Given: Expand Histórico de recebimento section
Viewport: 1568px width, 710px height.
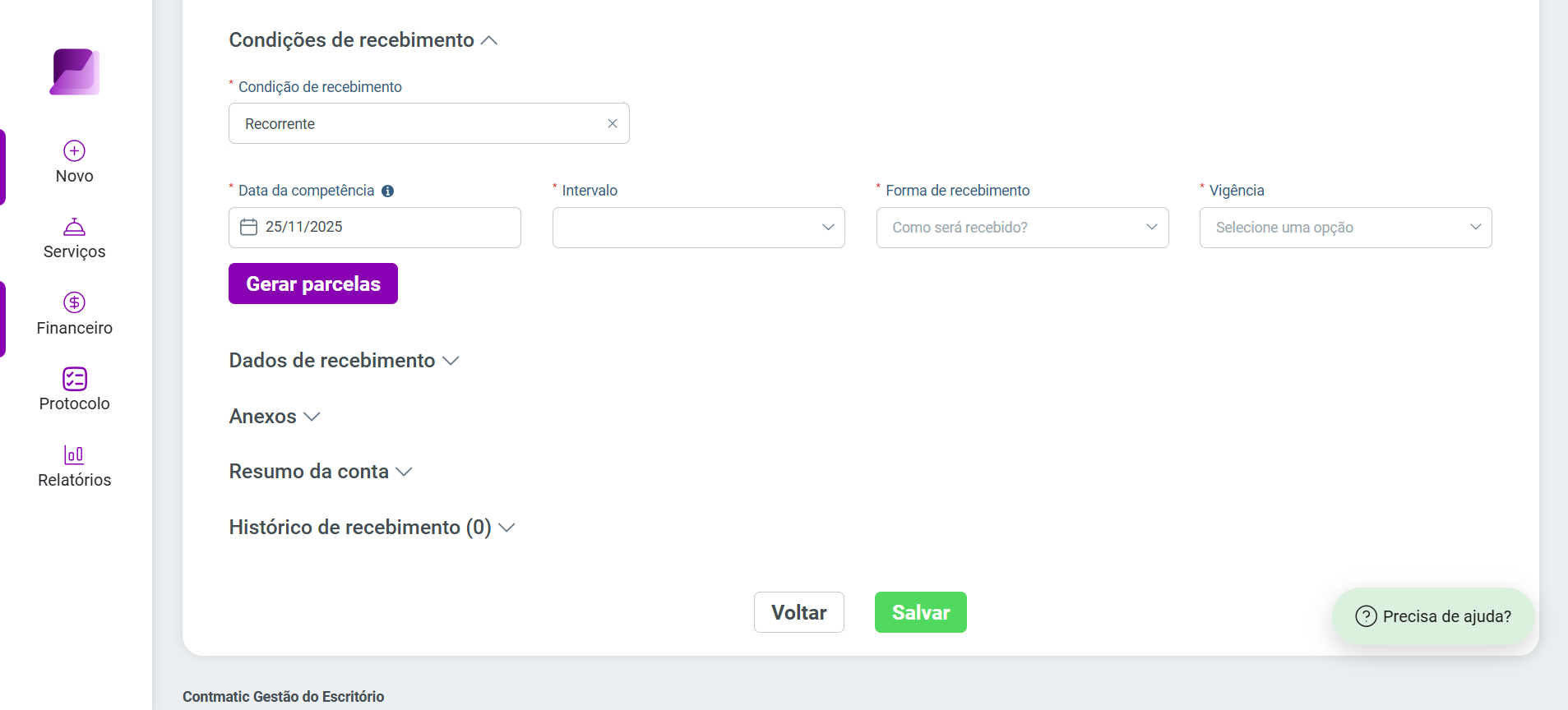Looking at the screenshot, I should [x=372, y=528].
